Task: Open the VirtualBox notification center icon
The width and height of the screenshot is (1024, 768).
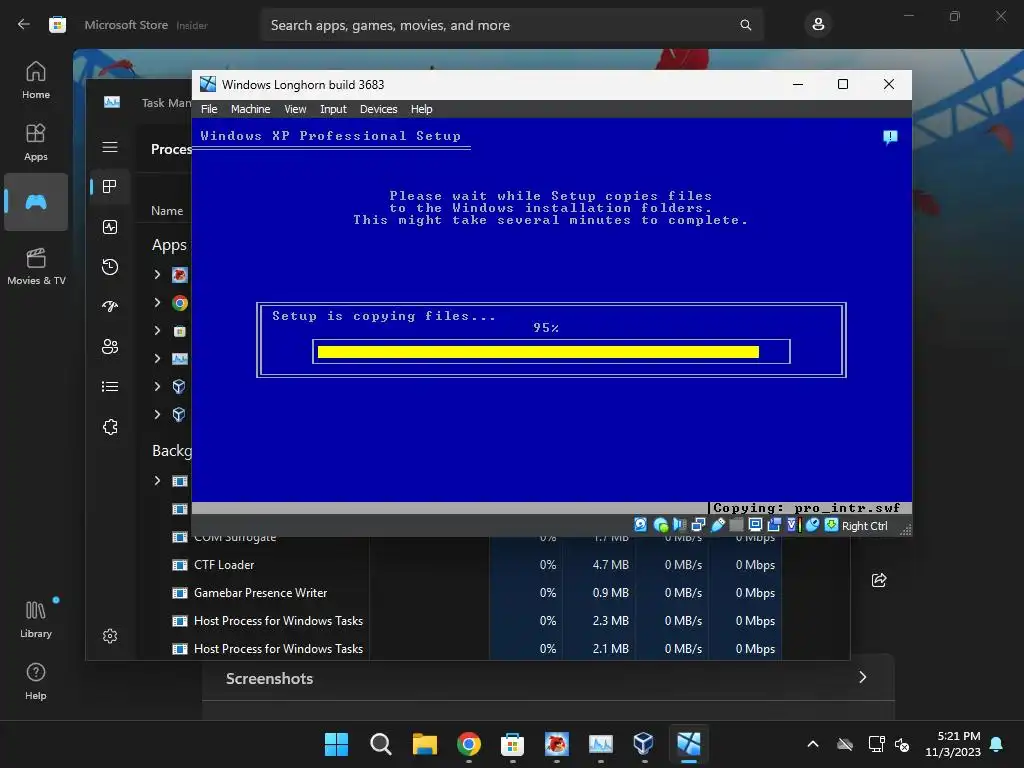Action: (890, 137)
